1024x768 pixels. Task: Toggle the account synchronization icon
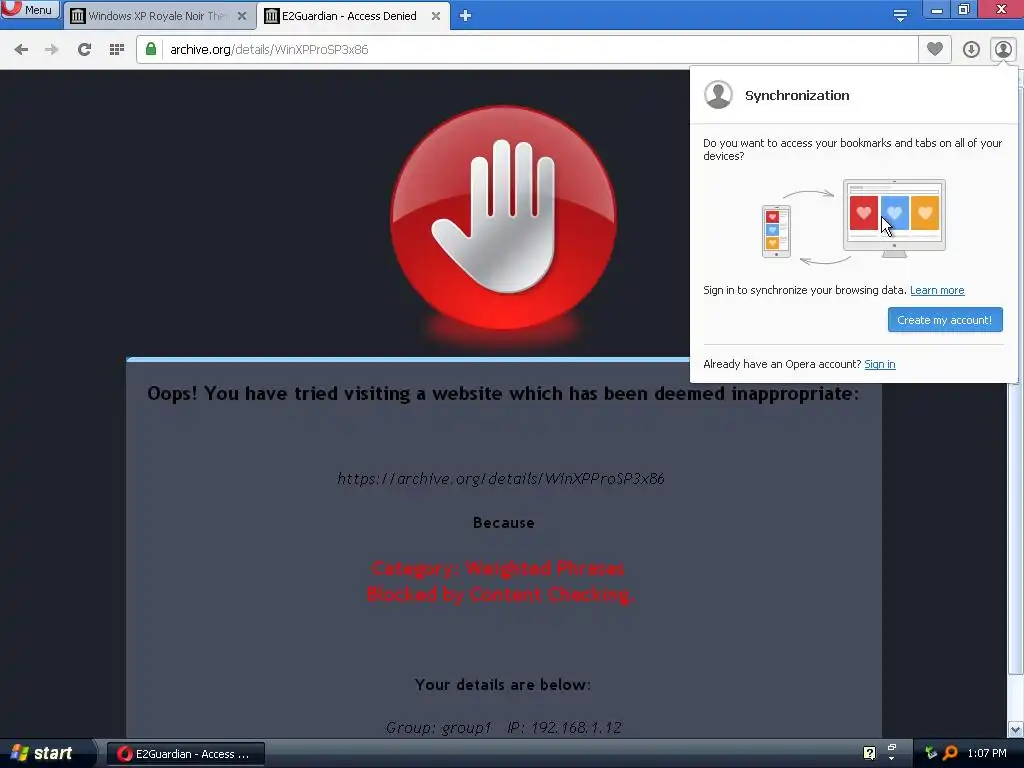pos(1003,49)
